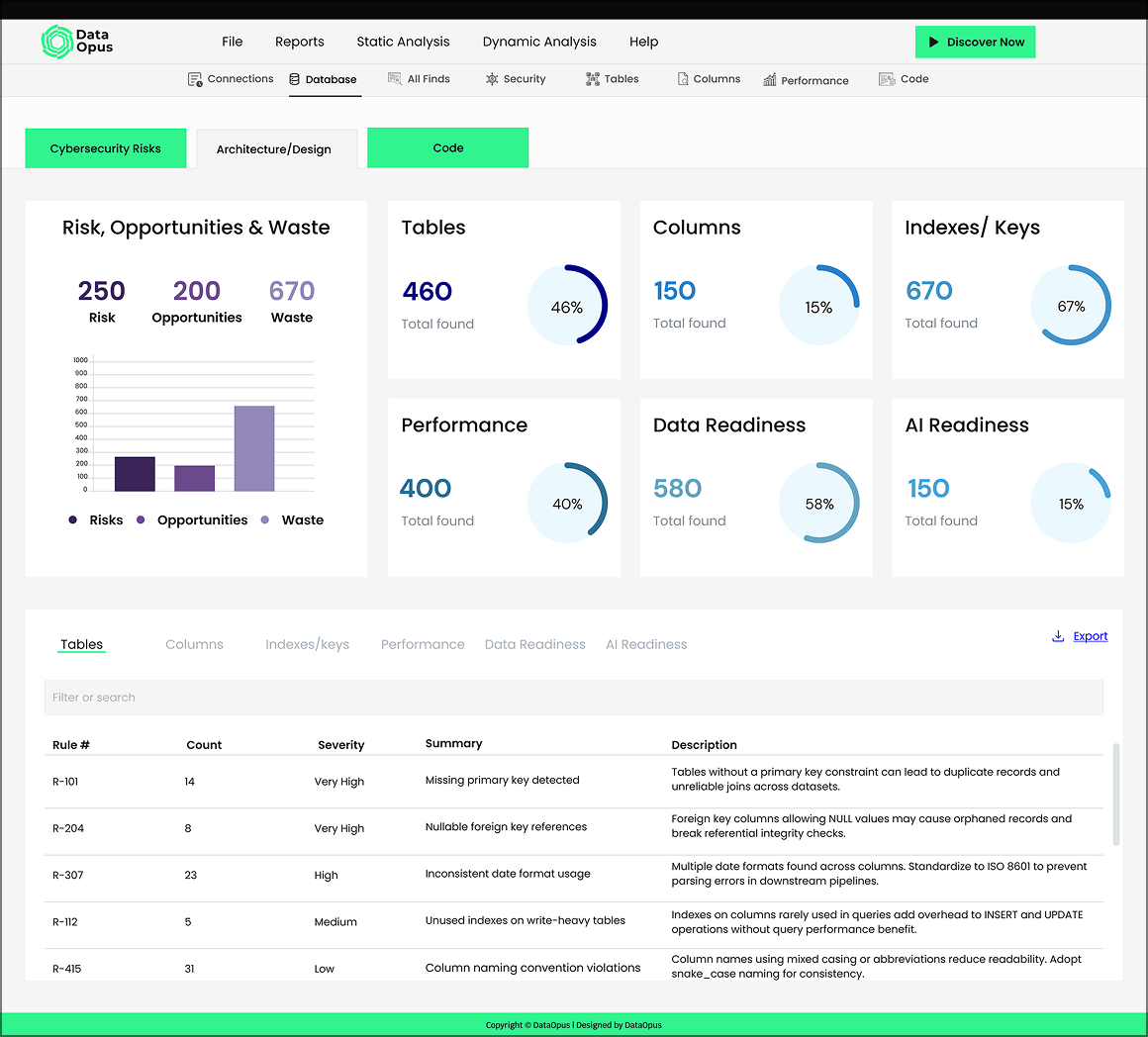Open the Help menu

click(x=643, y=42)
